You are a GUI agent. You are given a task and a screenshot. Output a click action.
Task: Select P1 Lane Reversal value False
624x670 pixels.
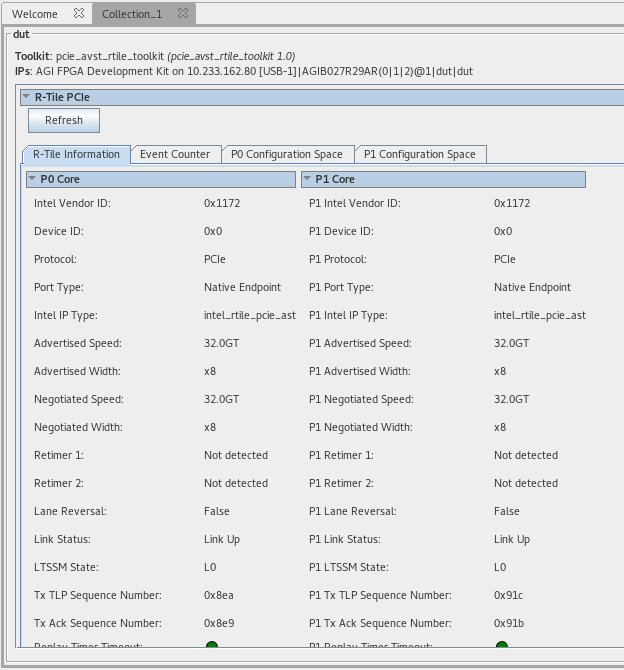[x=507, y=511]
